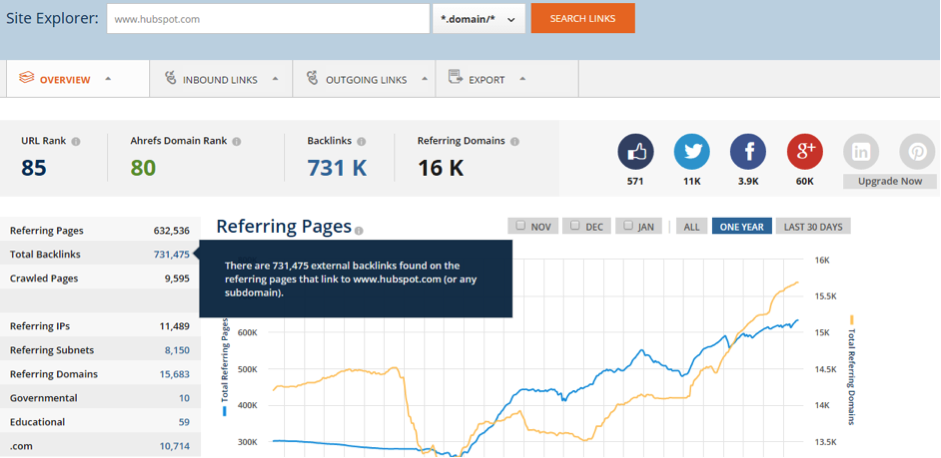This screenshot has height=458, width=941.
Task: Click the info icon next to Referring Pages heading
Action: pos(359,229)
